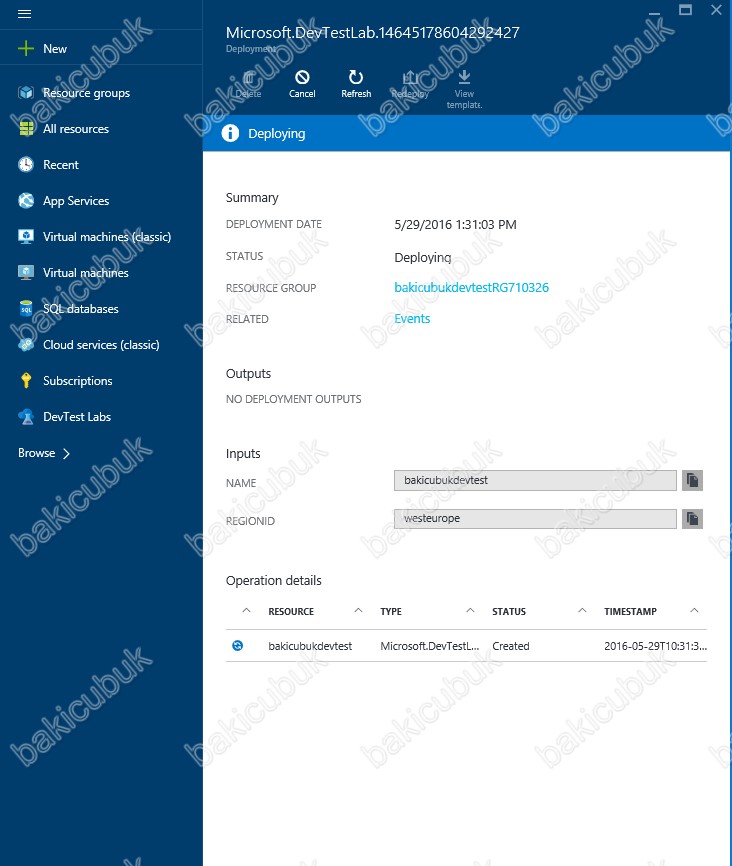The height and width of the screenshot is (866, 732).
Task: Click the sort arrow left of RESOURCE
Action: [246, 610]
